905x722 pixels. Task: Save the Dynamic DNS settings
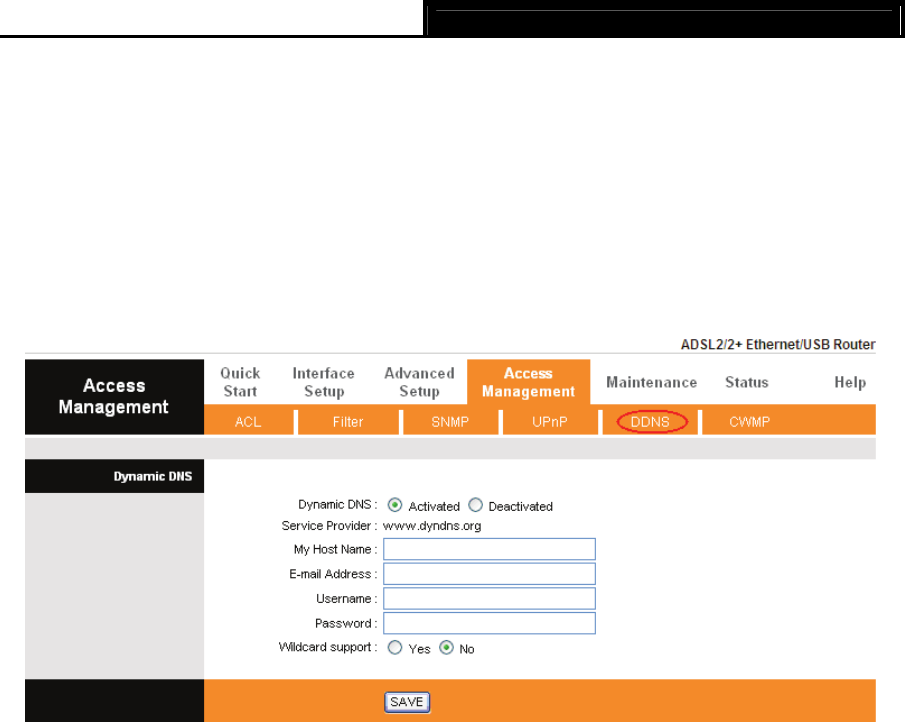click(x=407, y=702)
